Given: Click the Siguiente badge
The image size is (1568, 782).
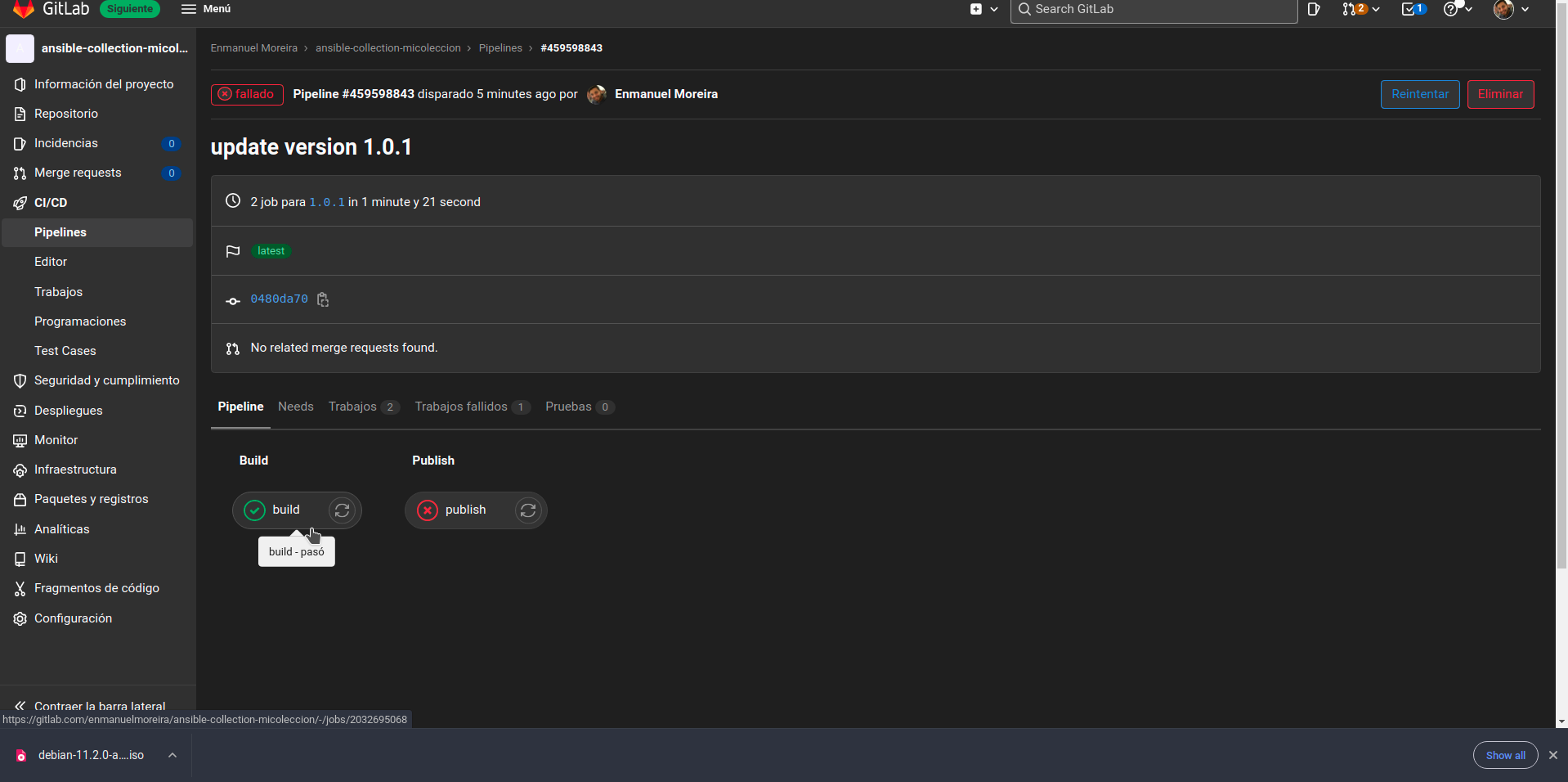Looking at the screenshot, I should (x=130, y=9).
